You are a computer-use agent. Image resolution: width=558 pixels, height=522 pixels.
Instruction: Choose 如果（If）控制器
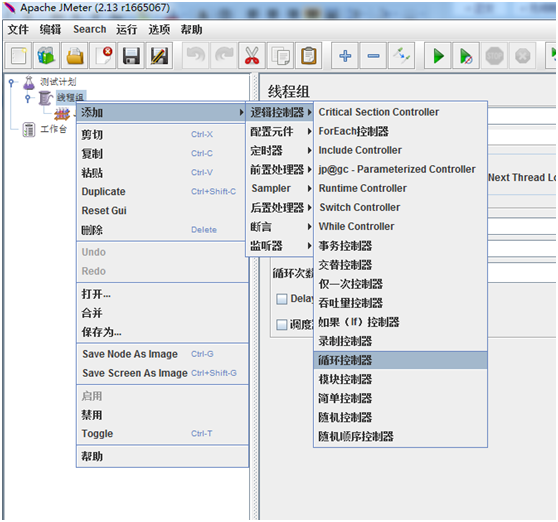point(400,322)
